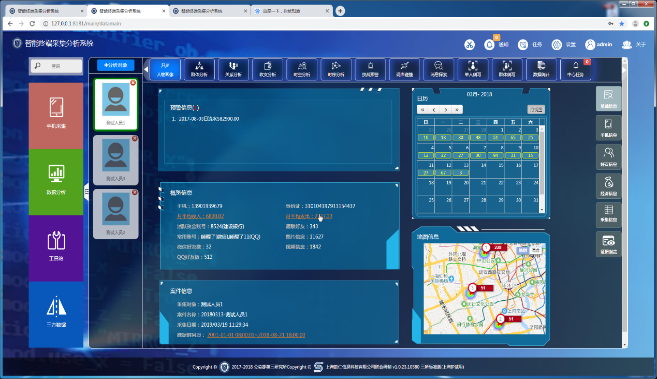Screen dimensions: 657x379
Task: Open the About icon in the header
Action: click(627, 44)
